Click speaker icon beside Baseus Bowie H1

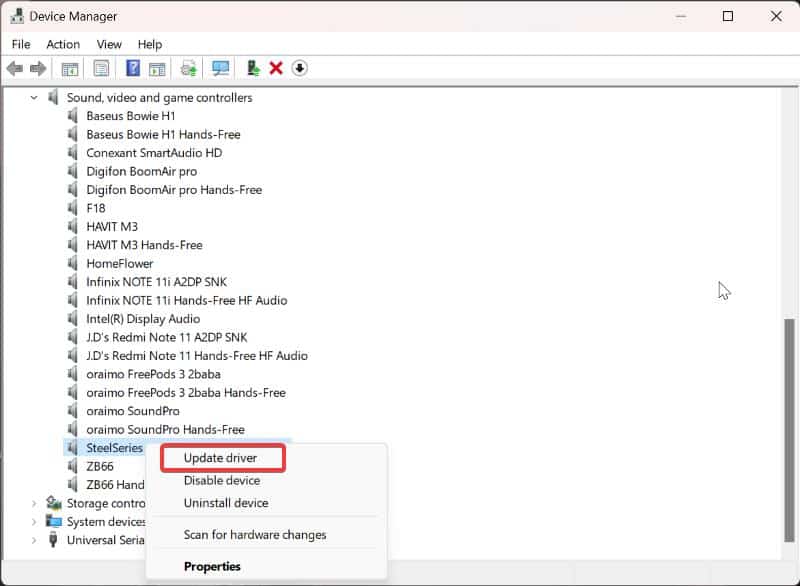72,116
